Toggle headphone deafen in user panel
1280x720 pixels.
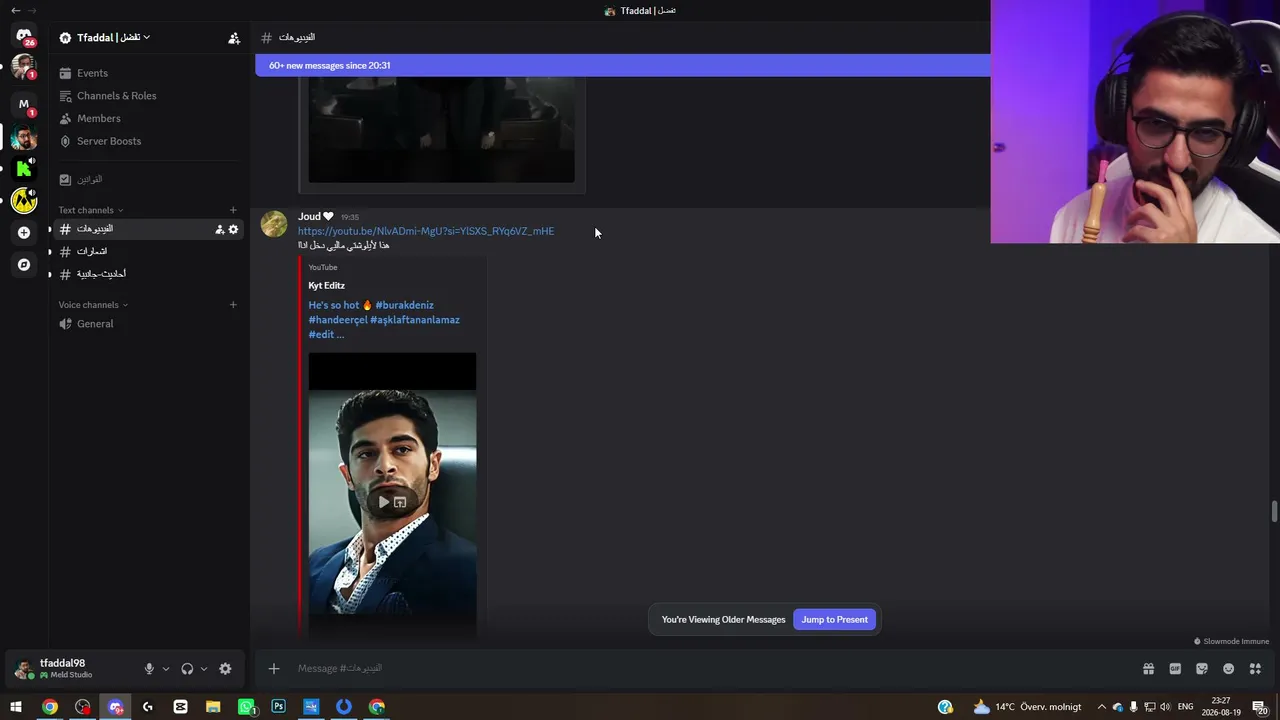coord(187,669)
